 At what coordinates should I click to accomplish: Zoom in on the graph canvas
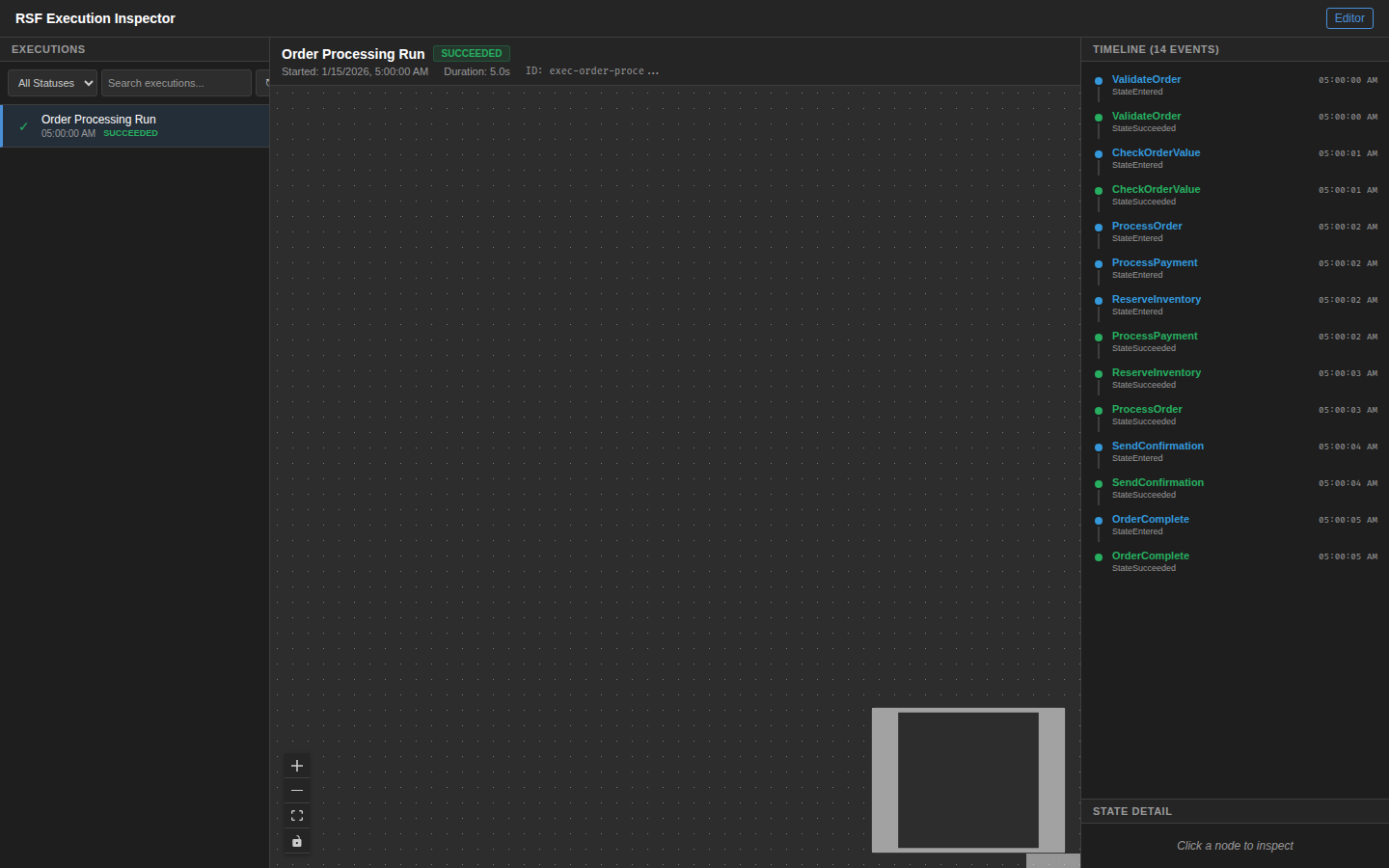(x=297, y=766)
